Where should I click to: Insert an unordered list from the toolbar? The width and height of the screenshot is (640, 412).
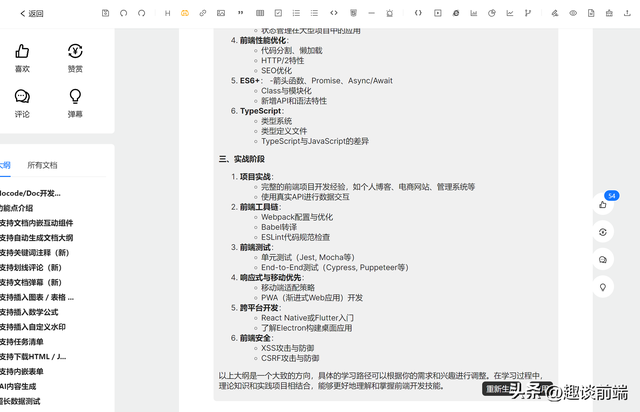tap(314, 13)
